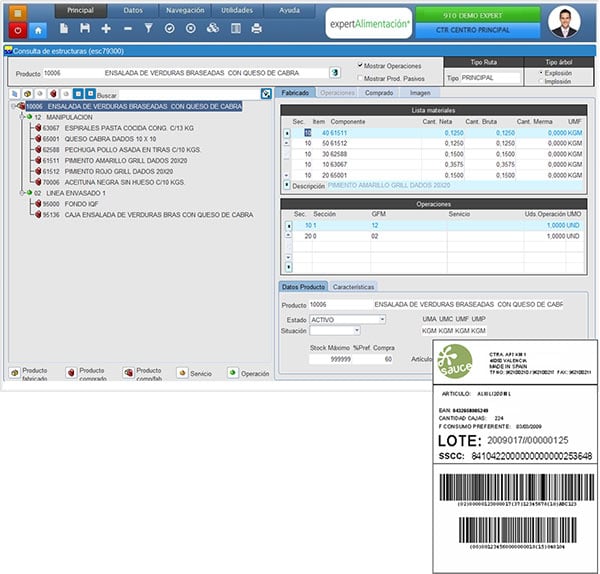600x574 pixels.
Task: Select Explosión radio option
Action: point(541,72)
